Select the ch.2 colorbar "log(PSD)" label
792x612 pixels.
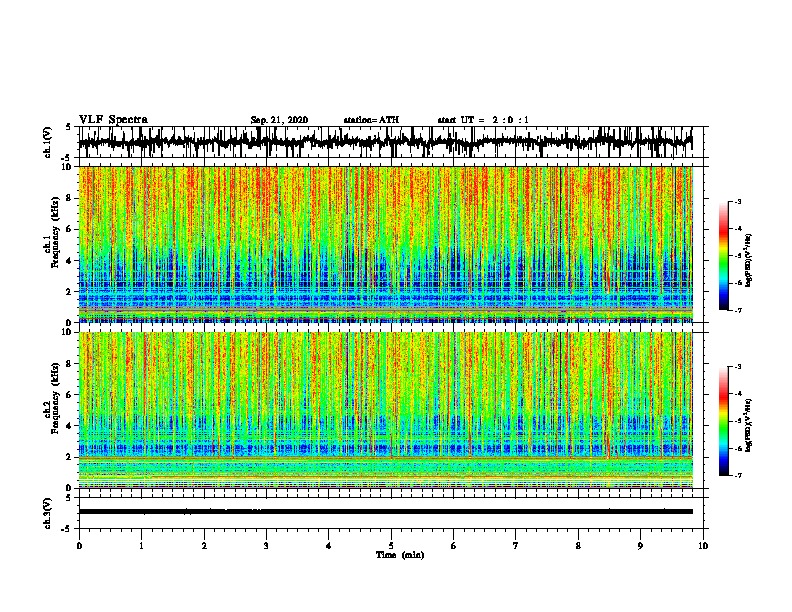click(x=748, y=425)
